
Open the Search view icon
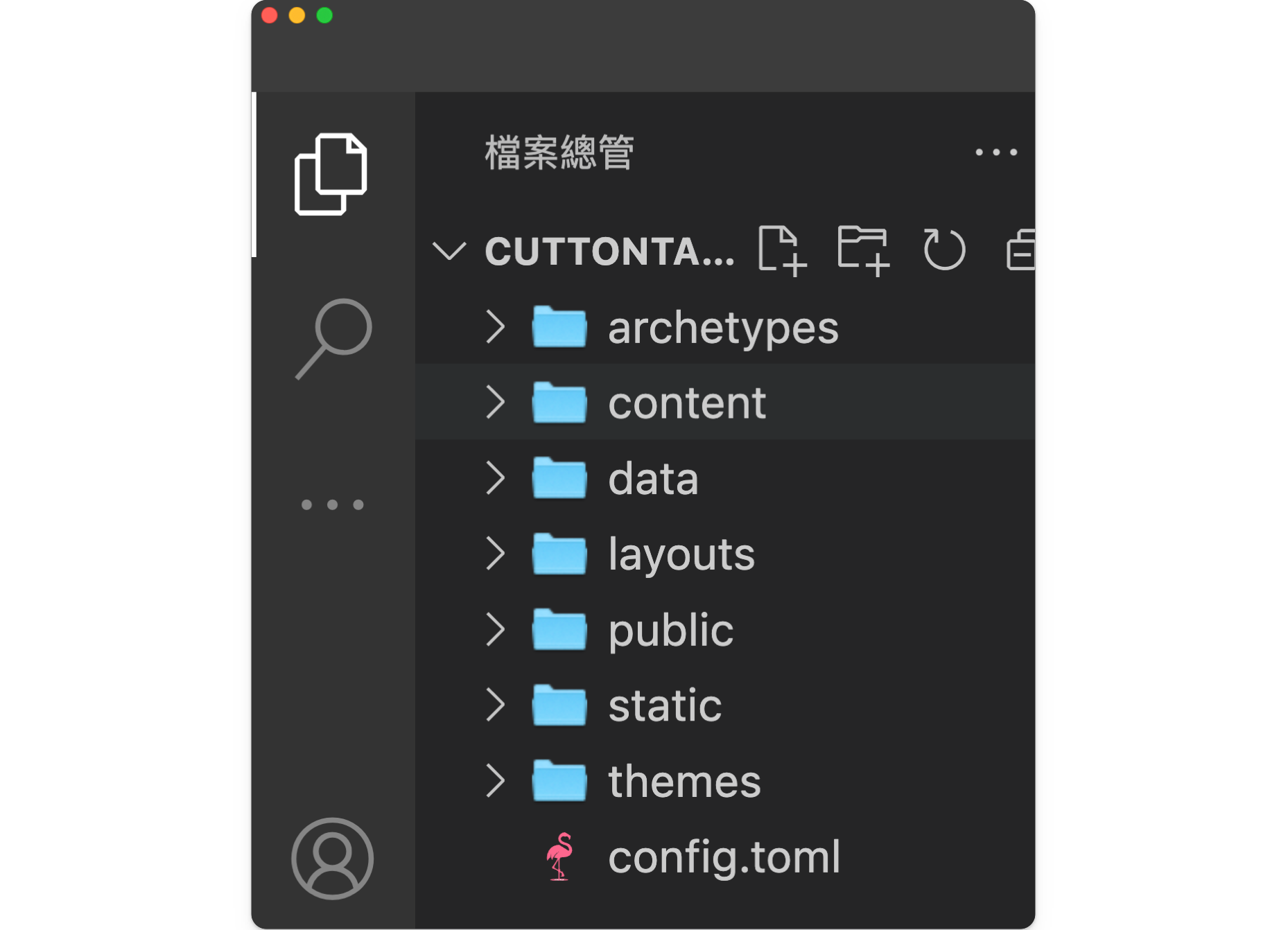tap(333, 338)
